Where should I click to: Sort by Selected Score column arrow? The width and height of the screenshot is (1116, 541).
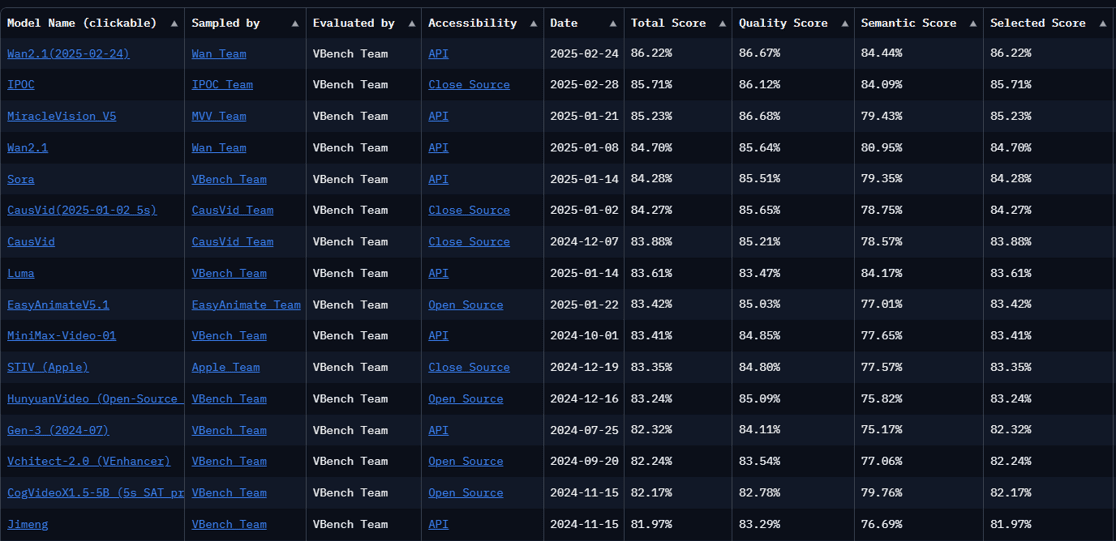point(1103,23)
